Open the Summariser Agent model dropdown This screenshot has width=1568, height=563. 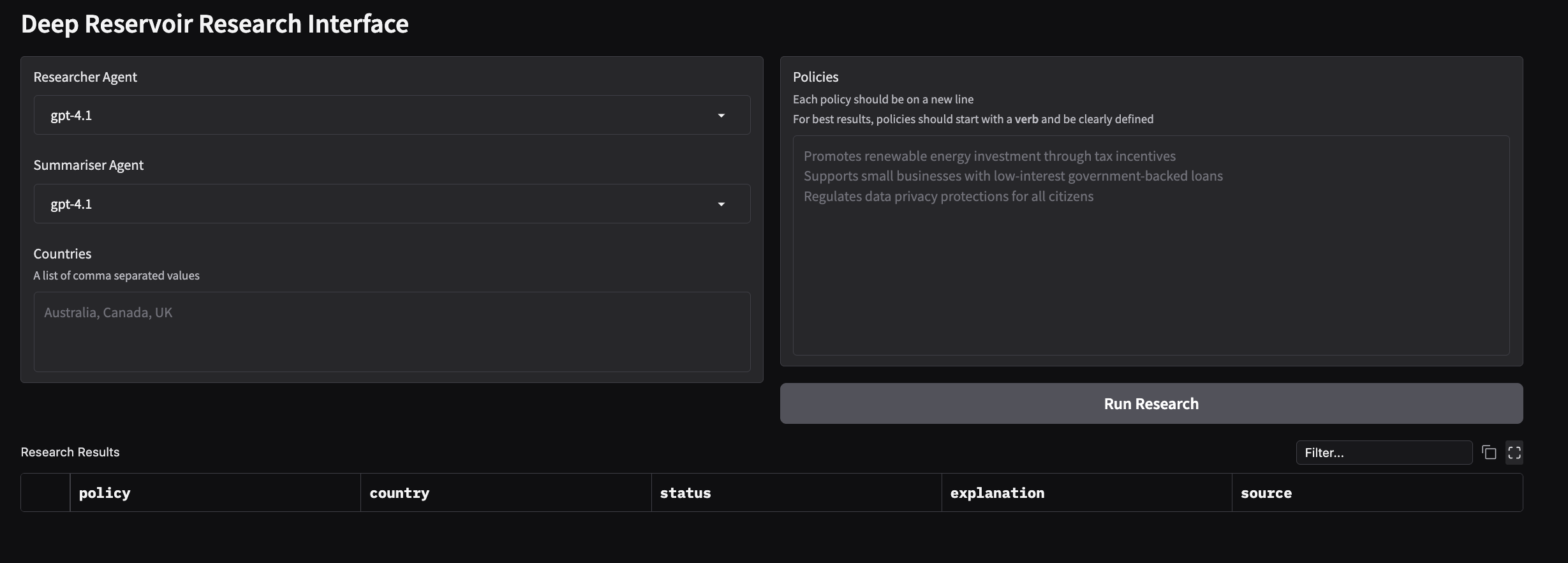coord(392,204)
